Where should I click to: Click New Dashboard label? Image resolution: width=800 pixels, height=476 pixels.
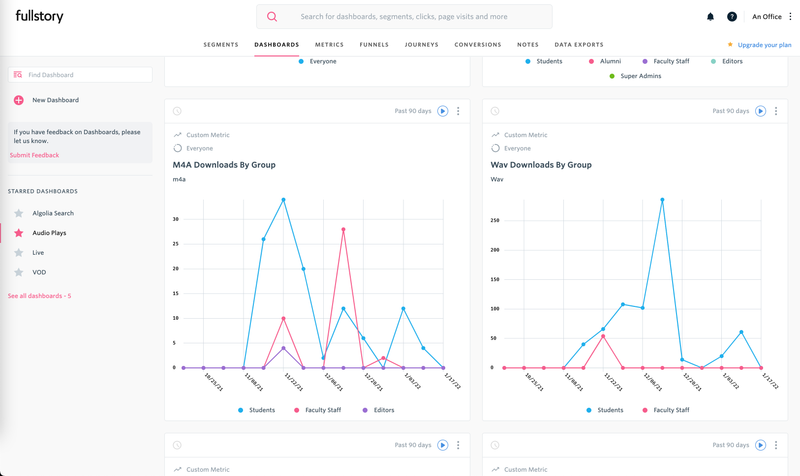pos(56,100)
